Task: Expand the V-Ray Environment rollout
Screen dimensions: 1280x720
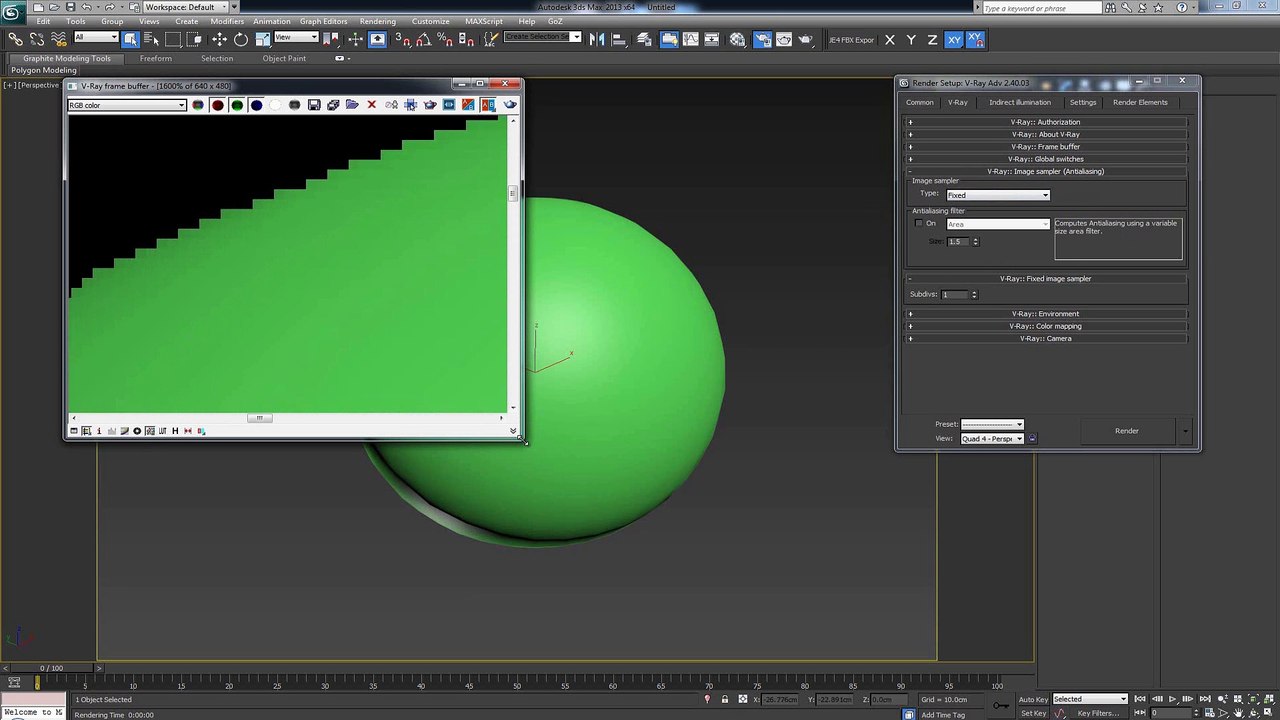Action: click(x=1045, y=314)
